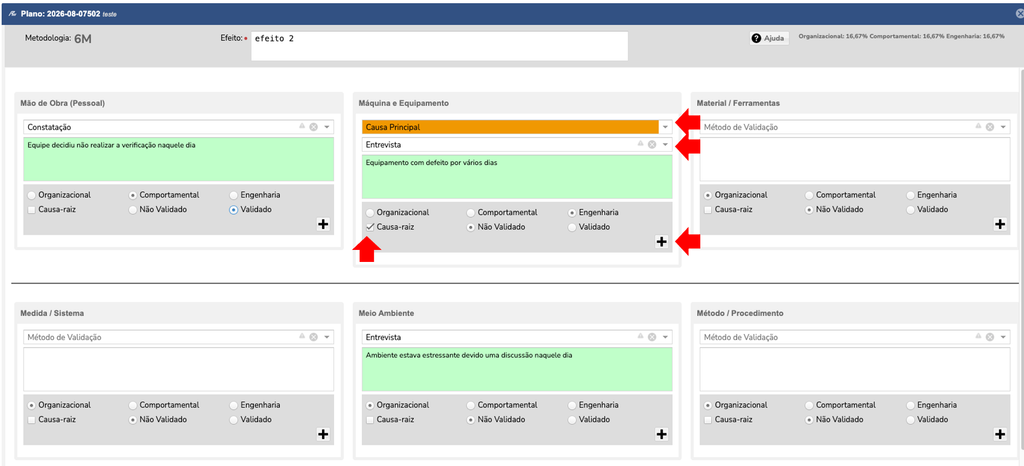Select Validado in Meio Ambiente
This screenshot has width=1024, height=466.
tap(572, 420)
